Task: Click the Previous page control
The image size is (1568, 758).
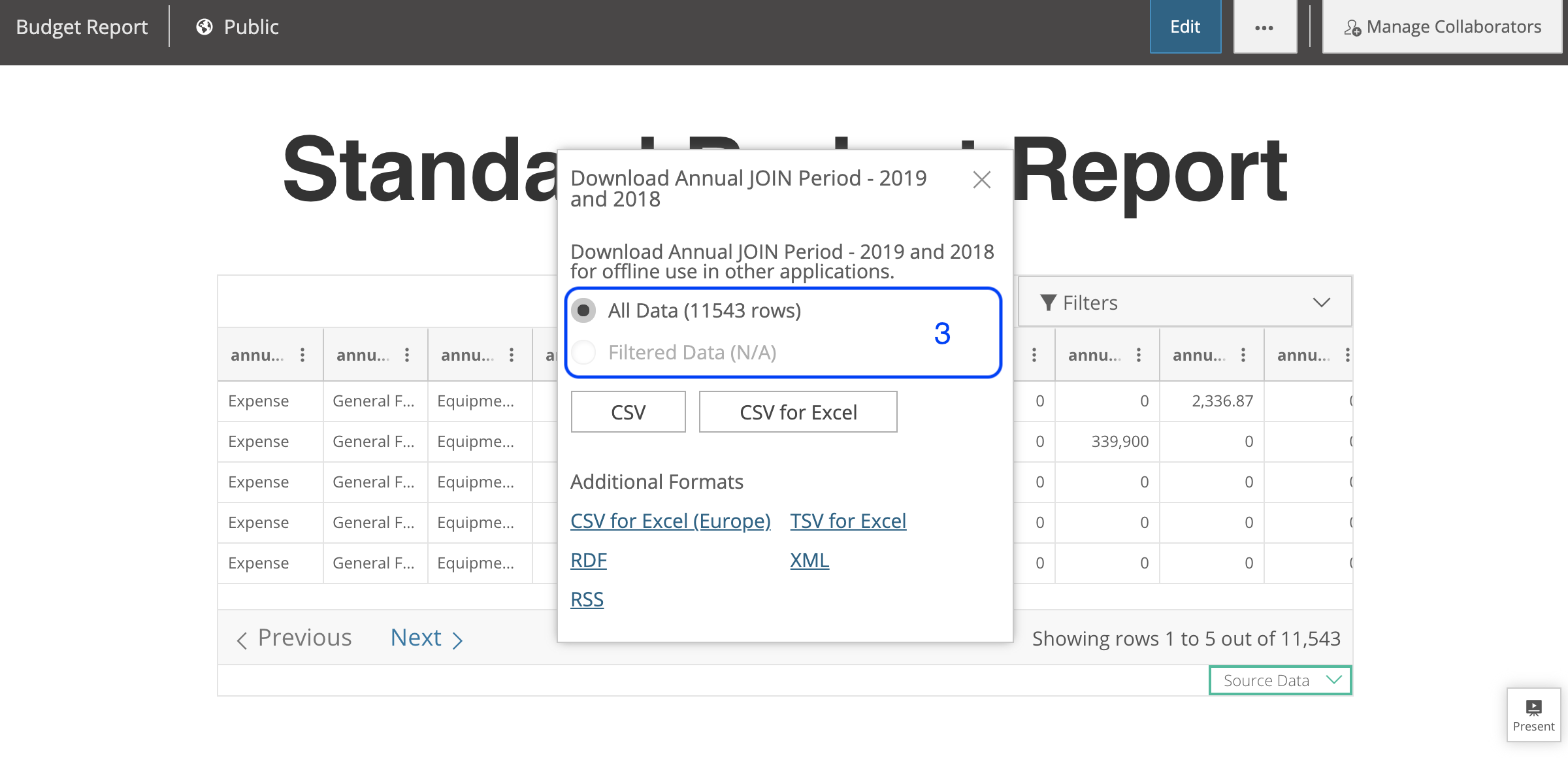Action: point(294,638)
